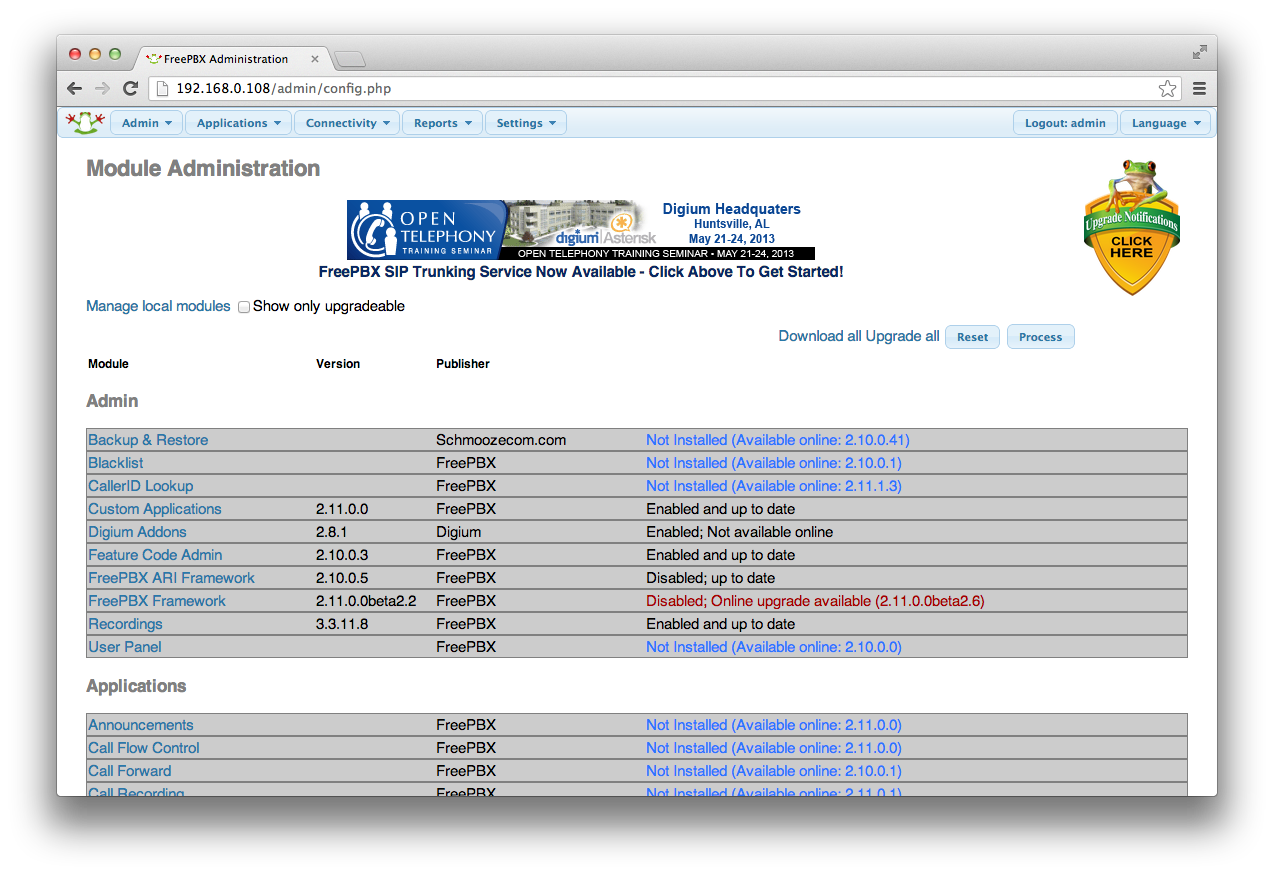Open the CallerID Lookup module
Image resolution: width=1274 pixels, height=875 pixels.
[141, 486]
